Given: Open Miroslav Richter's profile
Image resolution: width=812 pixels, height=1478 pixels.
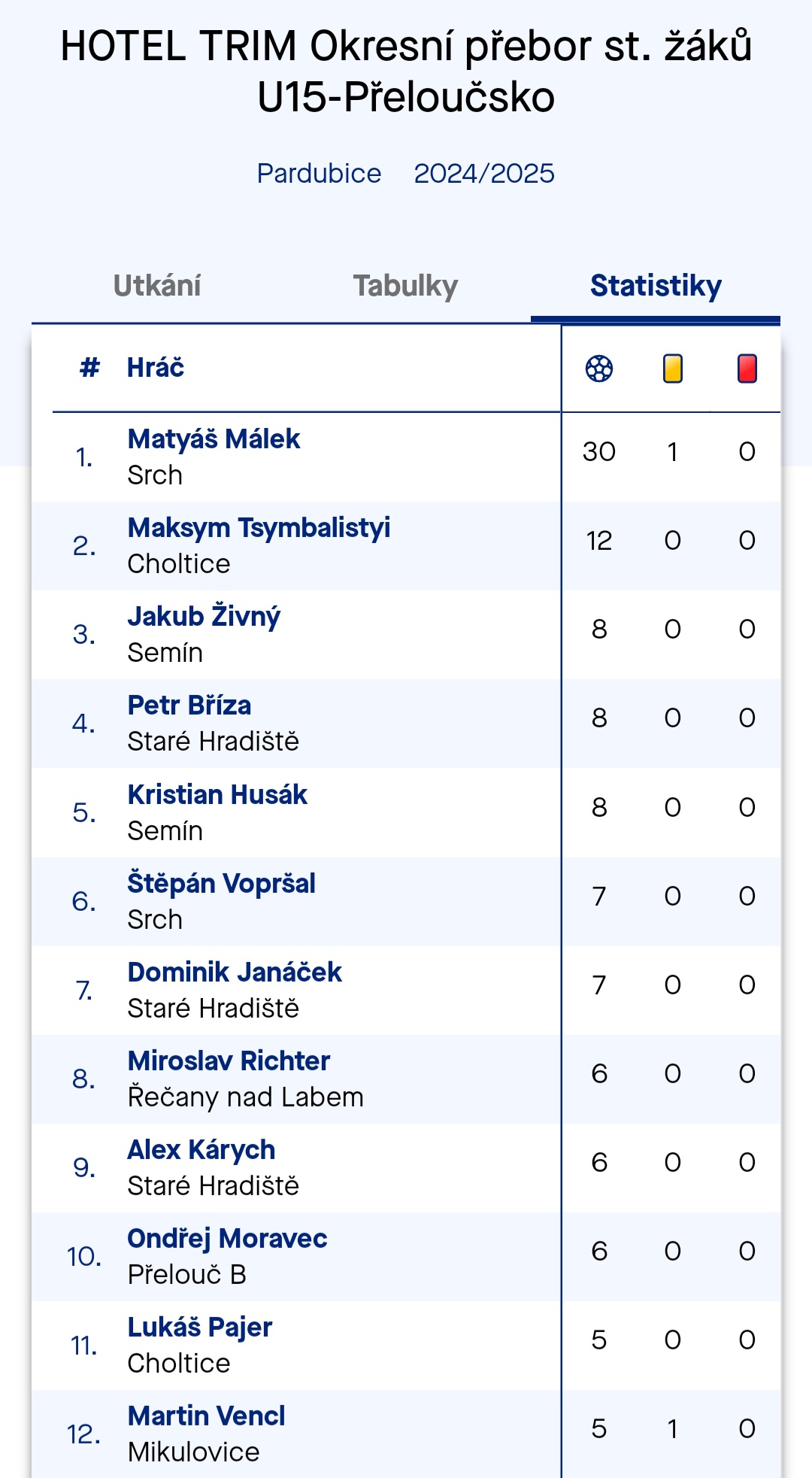Looking at the screenshot, I should (229, 1061).
